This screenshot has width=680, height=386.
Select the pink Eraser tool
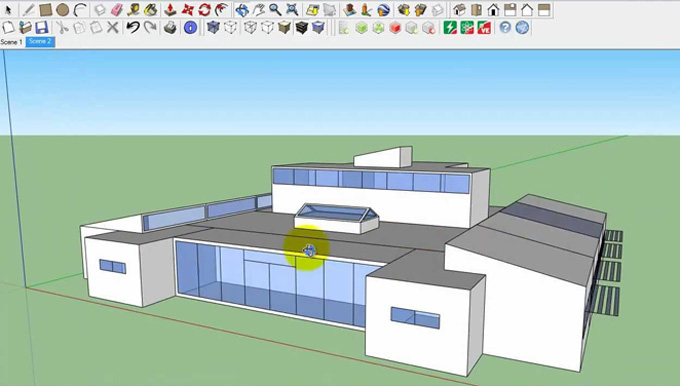pyautogui.click(x=117, y=10)
